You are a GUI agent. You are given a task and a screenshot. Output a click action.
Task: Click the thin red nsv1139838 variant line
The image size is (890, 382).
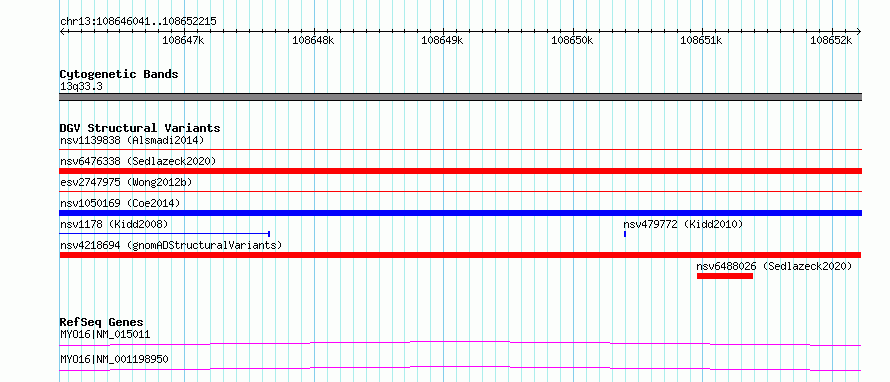coord(461,150)
